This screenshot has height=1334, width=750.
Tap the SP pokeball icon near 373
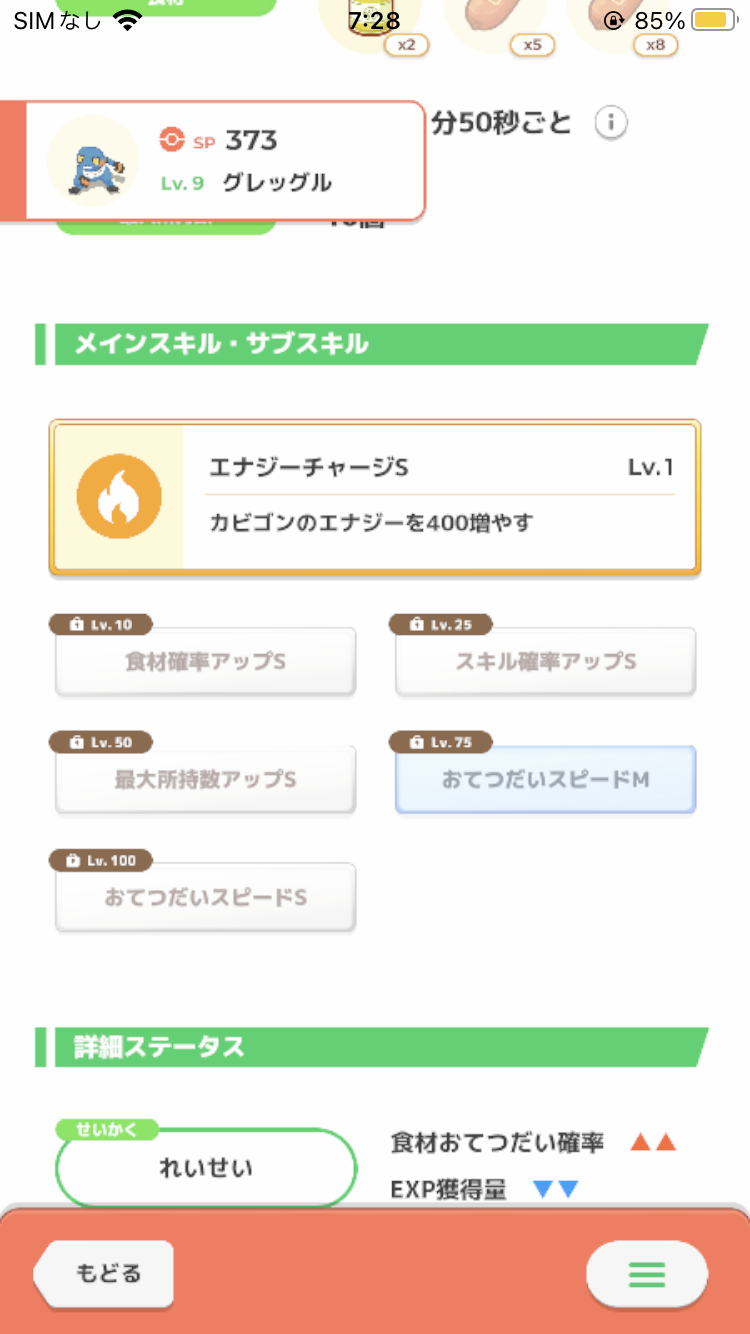[172, 140]
